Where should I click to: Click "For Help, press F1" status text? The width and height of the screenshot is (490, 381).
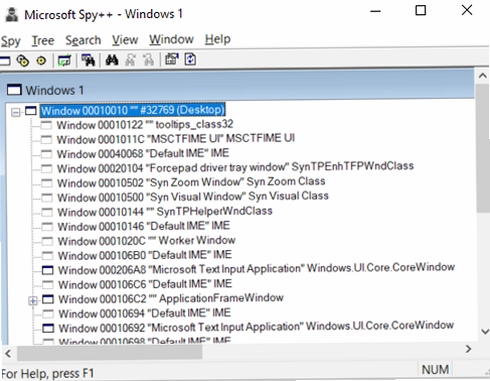pyautogui.click(x=48, y=373)
